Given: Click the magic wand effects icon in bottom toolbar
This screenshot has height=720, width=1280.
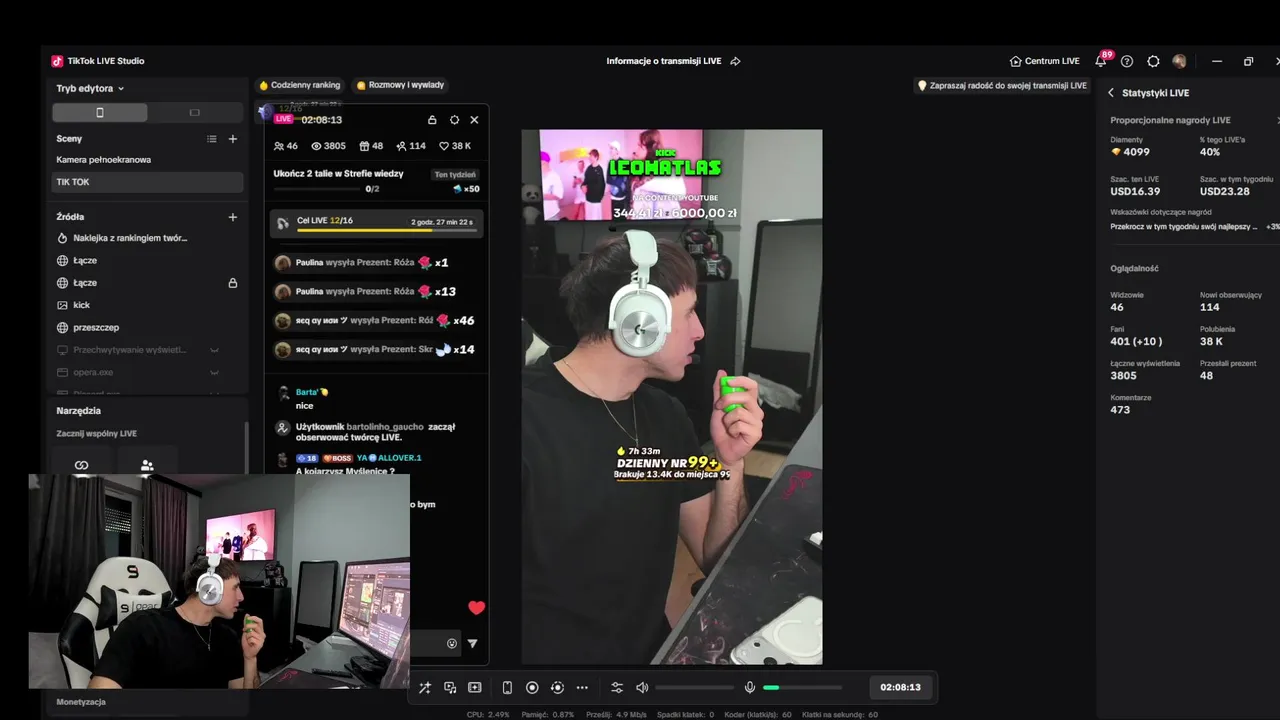Looking at the screenshot, I should click(x=425, y=688).
